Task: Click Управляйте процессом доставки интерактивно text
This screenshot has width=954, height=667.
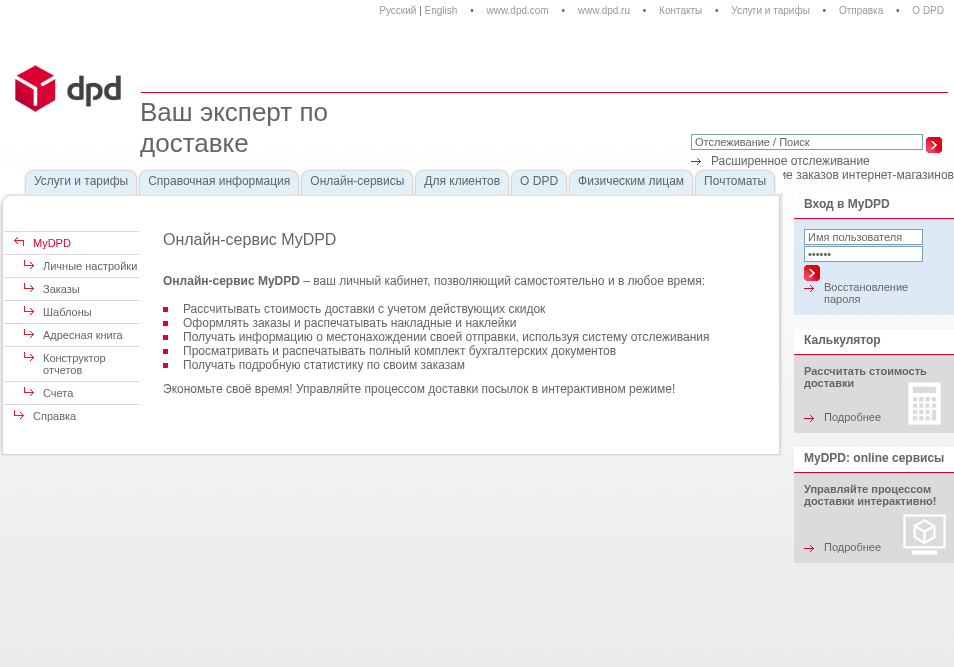Action: tap(870, 495)
